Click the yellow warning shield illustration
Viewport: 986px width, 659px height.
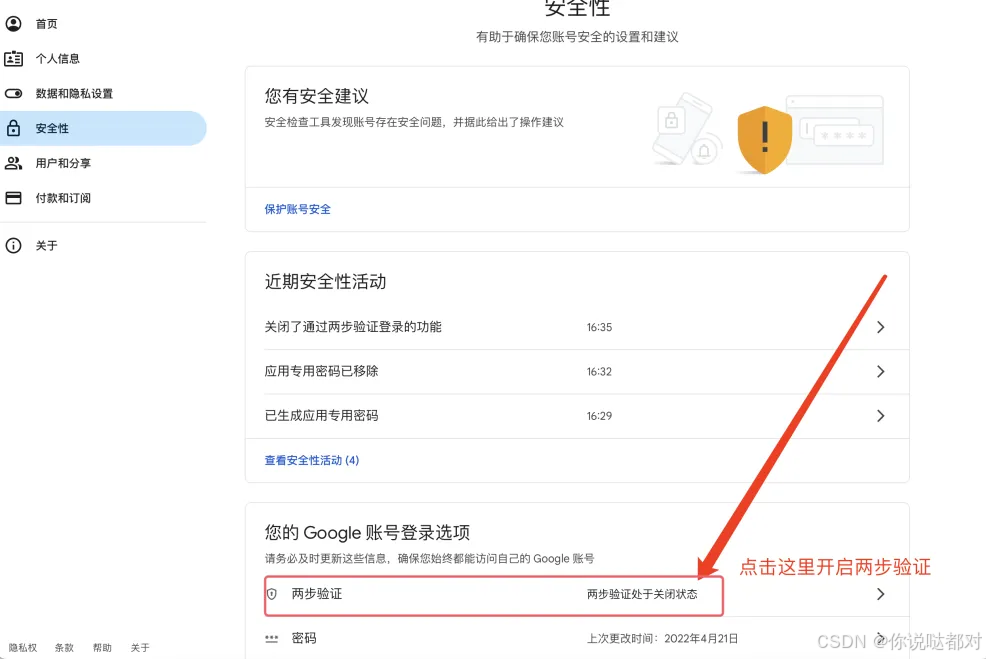764,140
